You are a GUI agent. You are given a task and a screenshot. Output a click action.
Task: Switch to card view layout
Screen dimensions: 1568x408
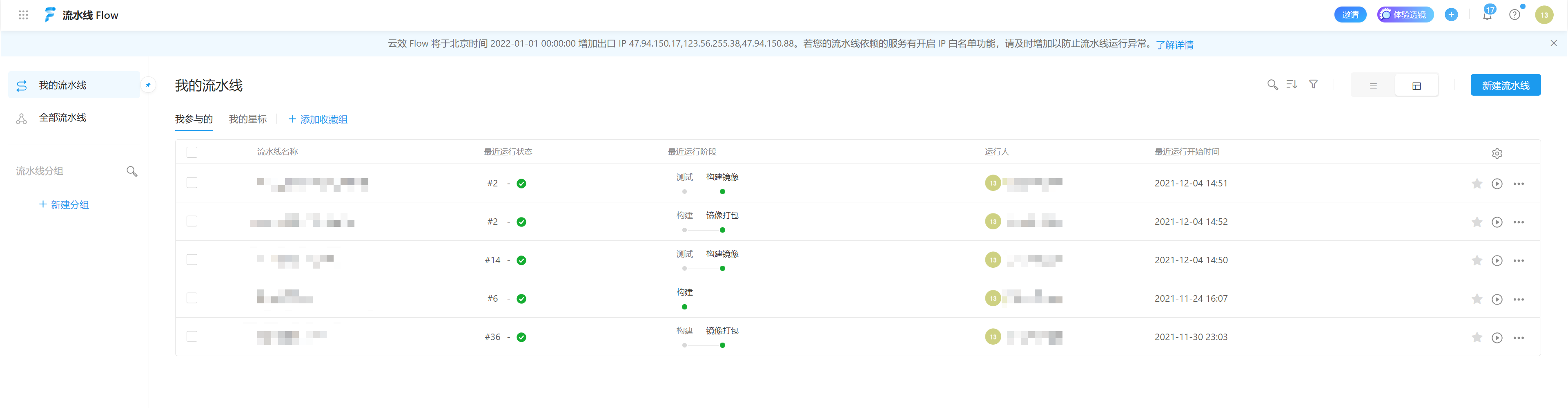[x=1416, y=86]
